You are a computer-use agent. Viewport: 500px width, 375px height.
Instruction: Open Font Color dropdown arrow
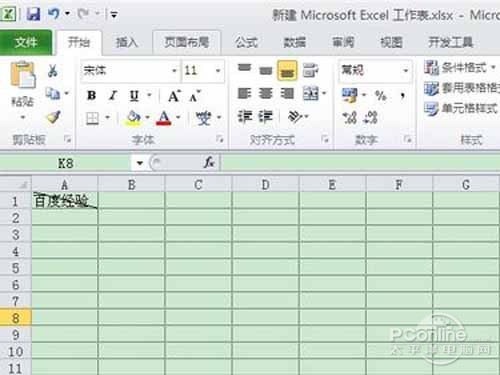(x=178, y=117)
